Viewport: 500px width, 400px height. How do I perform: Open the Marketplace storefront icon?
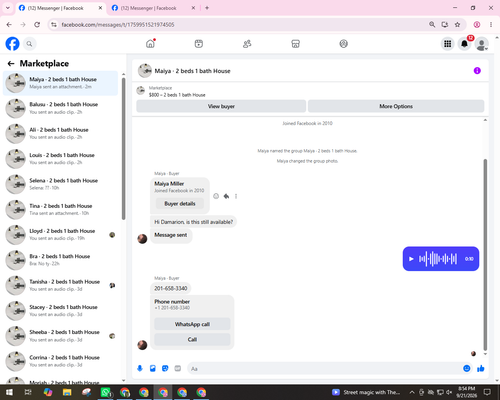[295, 44]
